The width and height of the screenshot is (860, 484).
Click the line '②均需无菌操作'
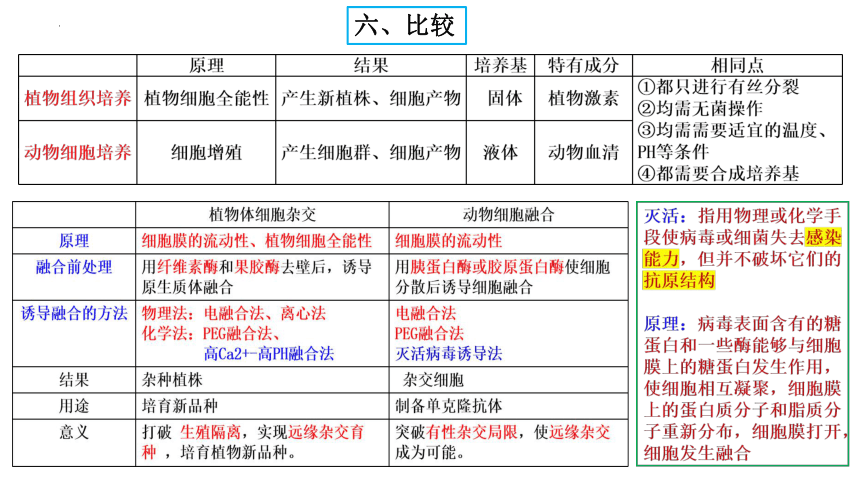pyautogui.click(x=700, y=108)
